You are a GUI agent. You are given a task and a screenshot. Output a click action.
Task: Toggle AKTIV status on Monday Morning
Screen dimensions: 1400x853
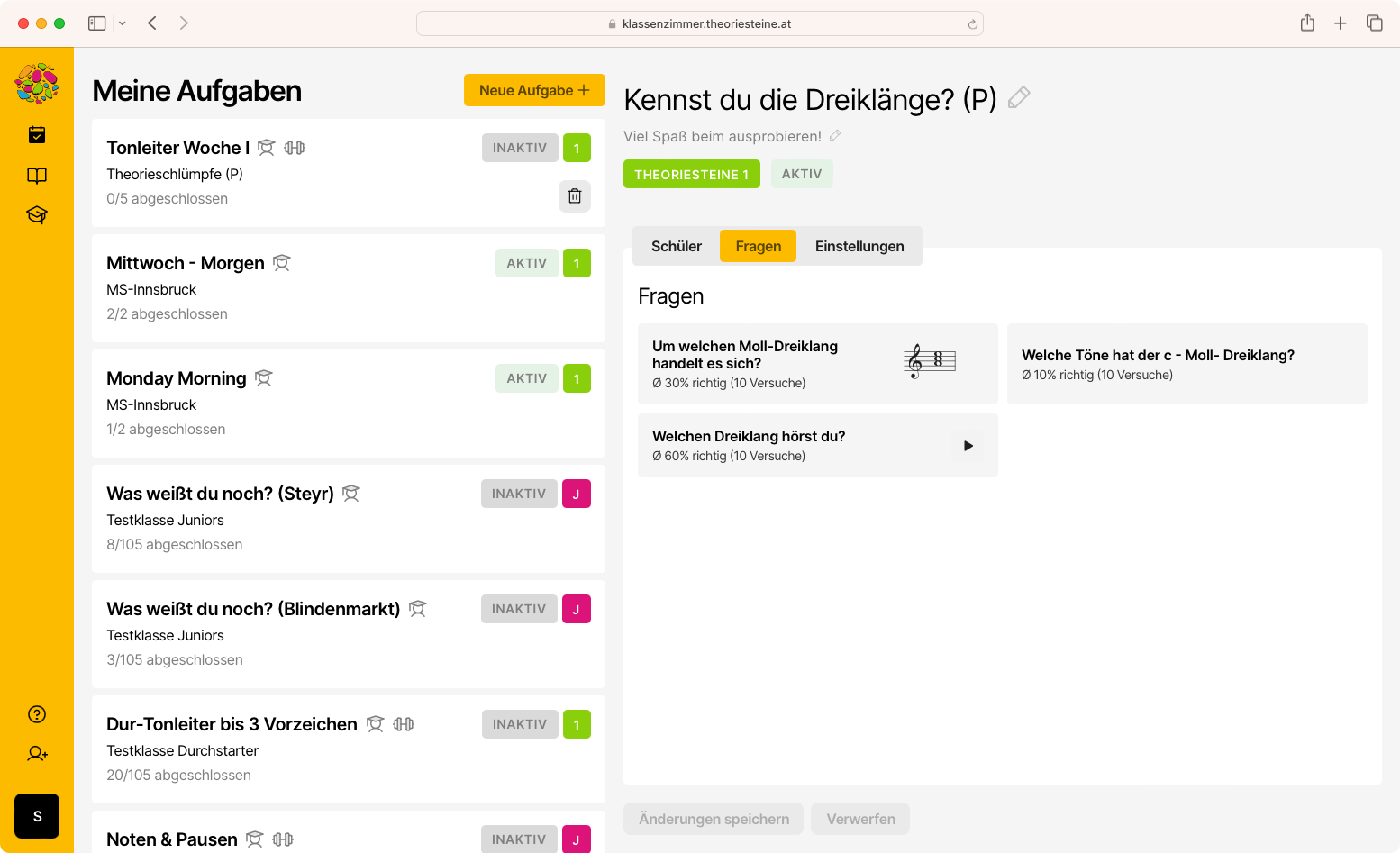click(x=527, y=378)
